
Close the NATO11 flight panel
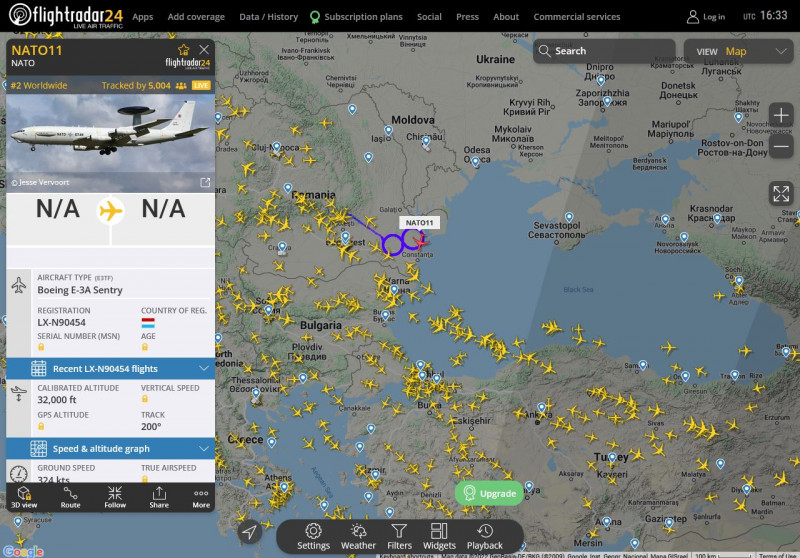pos(204,49)
